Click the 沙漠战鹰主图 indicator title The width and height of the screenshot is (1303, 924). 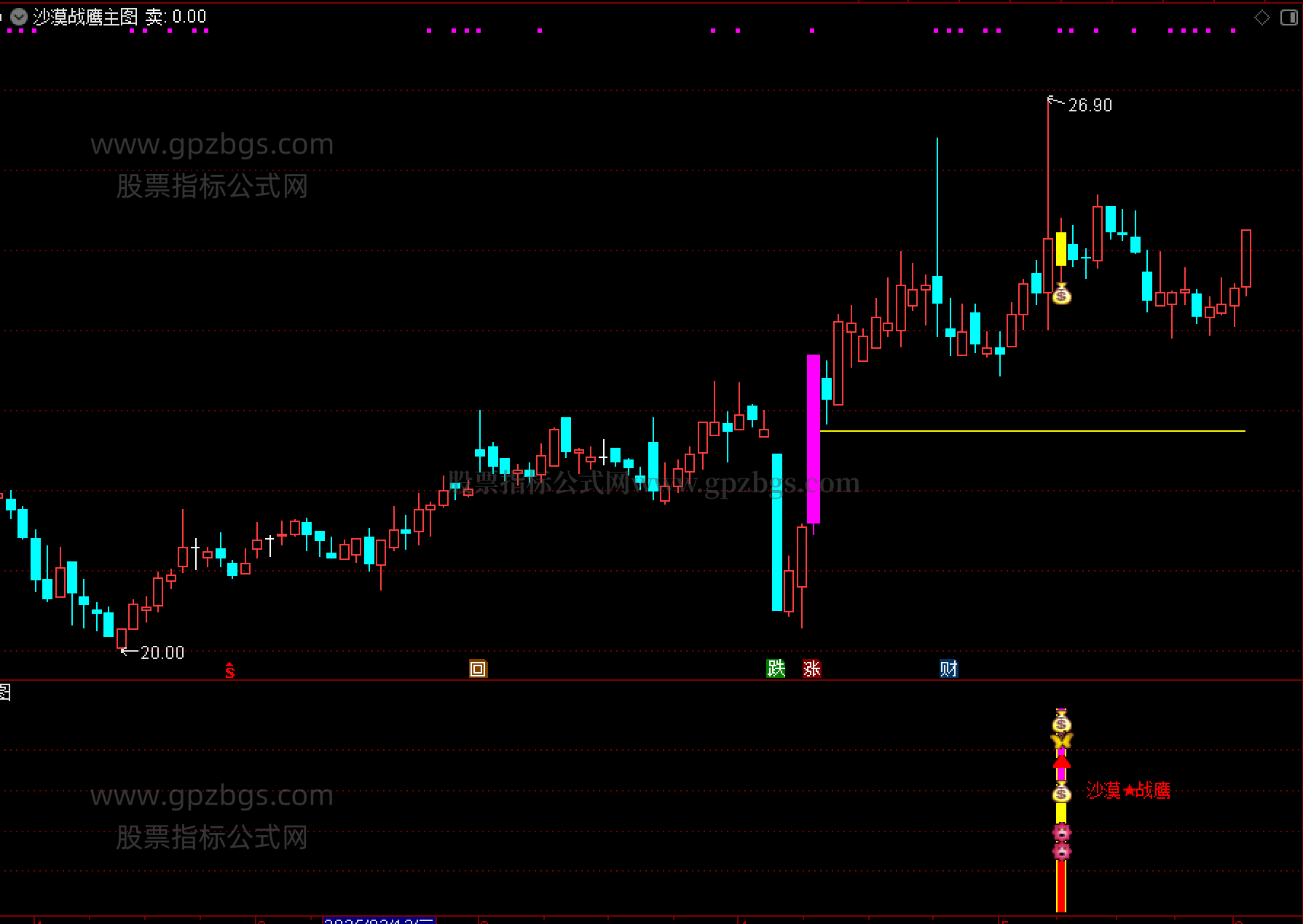point(85,17)
